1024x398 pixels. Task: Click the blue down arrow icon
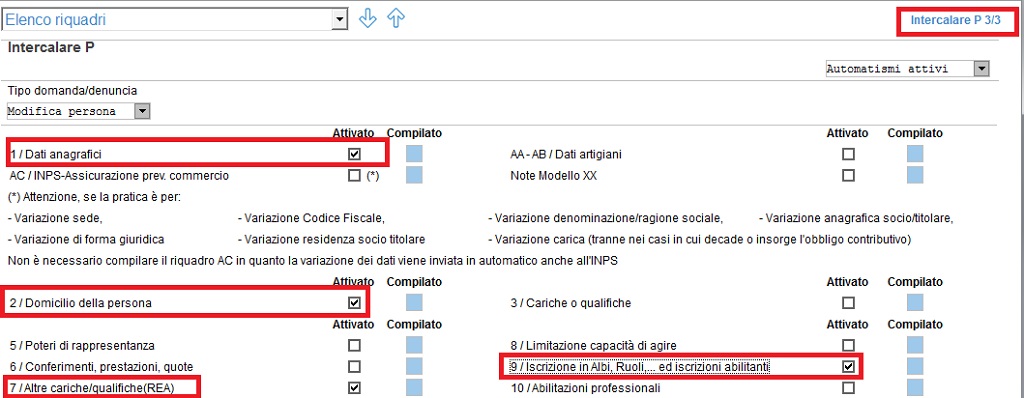coord(368,19)
